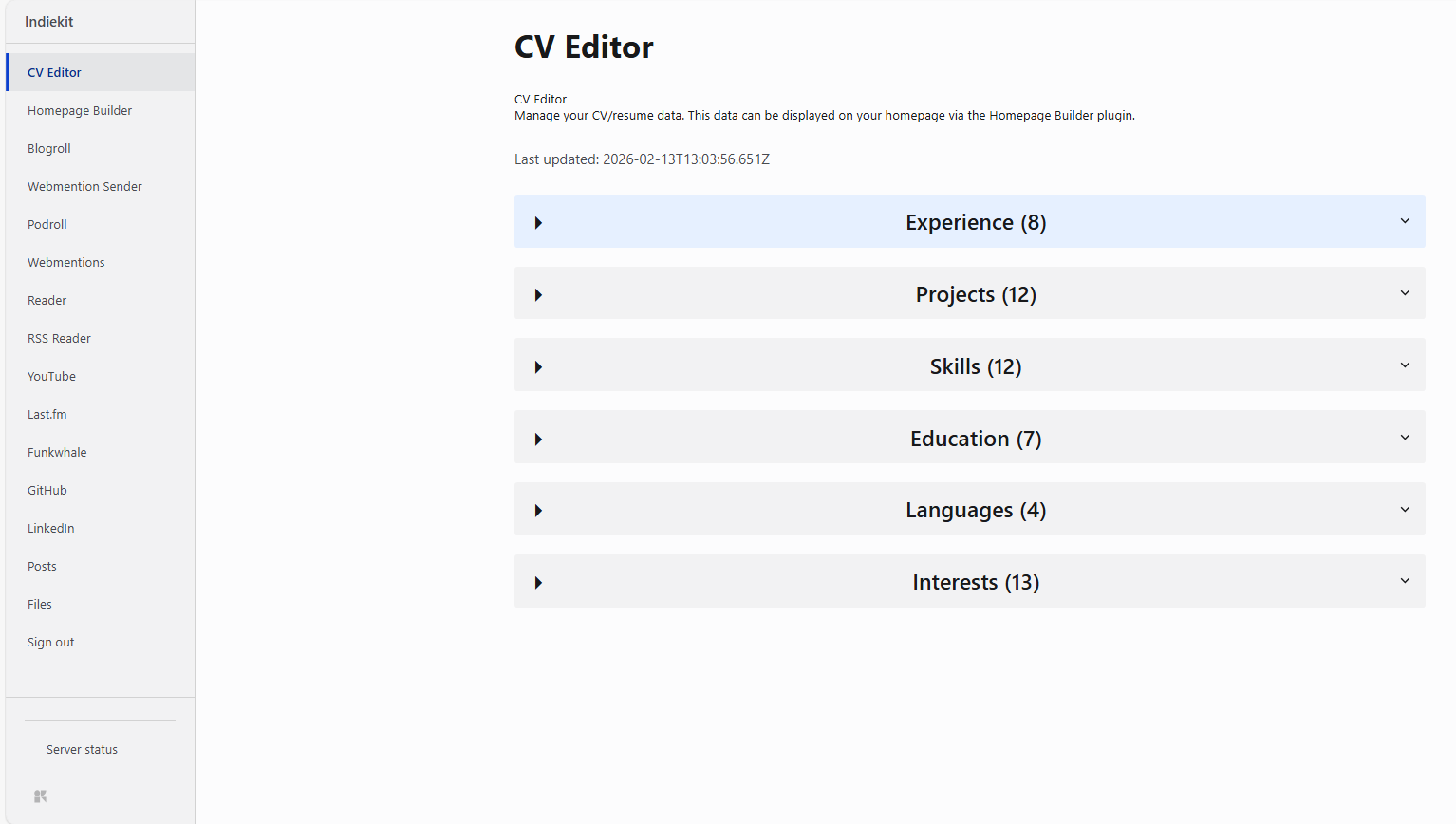Viewport: 1456px width, 824px height.
Task: Click the triangle arrow beside Interests (13)
Action: point(538,583)
